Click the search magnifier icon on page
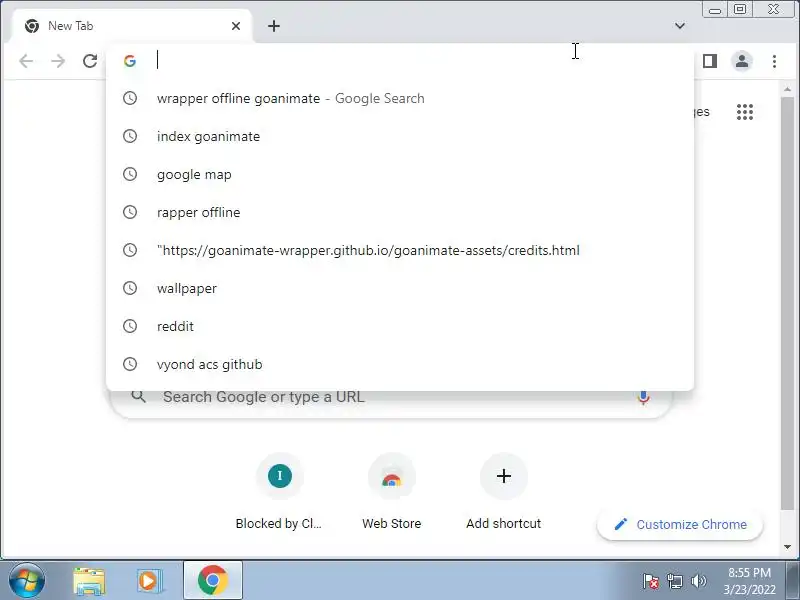 tap(138, 396)
